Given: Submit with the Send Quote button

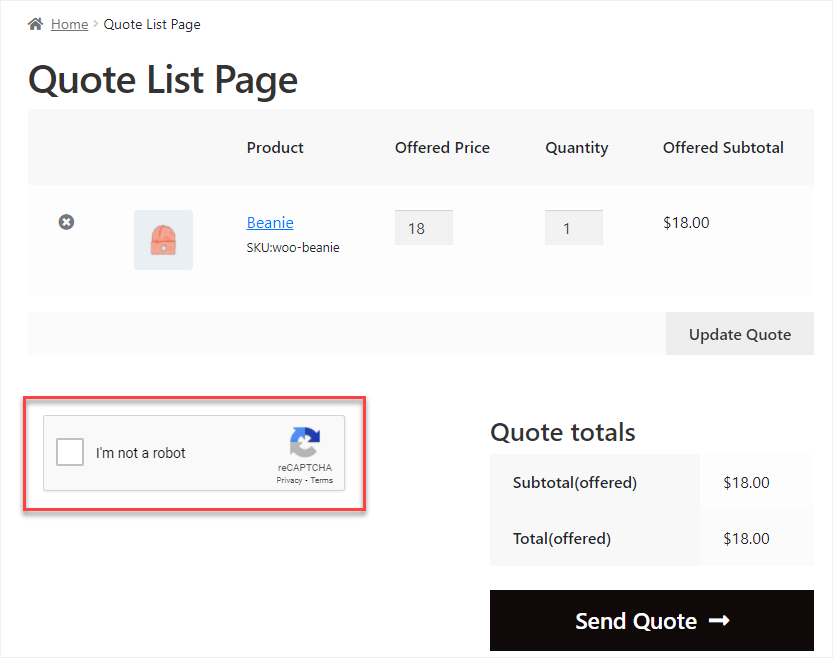Looking at the screenshot, I should (652, 620).
